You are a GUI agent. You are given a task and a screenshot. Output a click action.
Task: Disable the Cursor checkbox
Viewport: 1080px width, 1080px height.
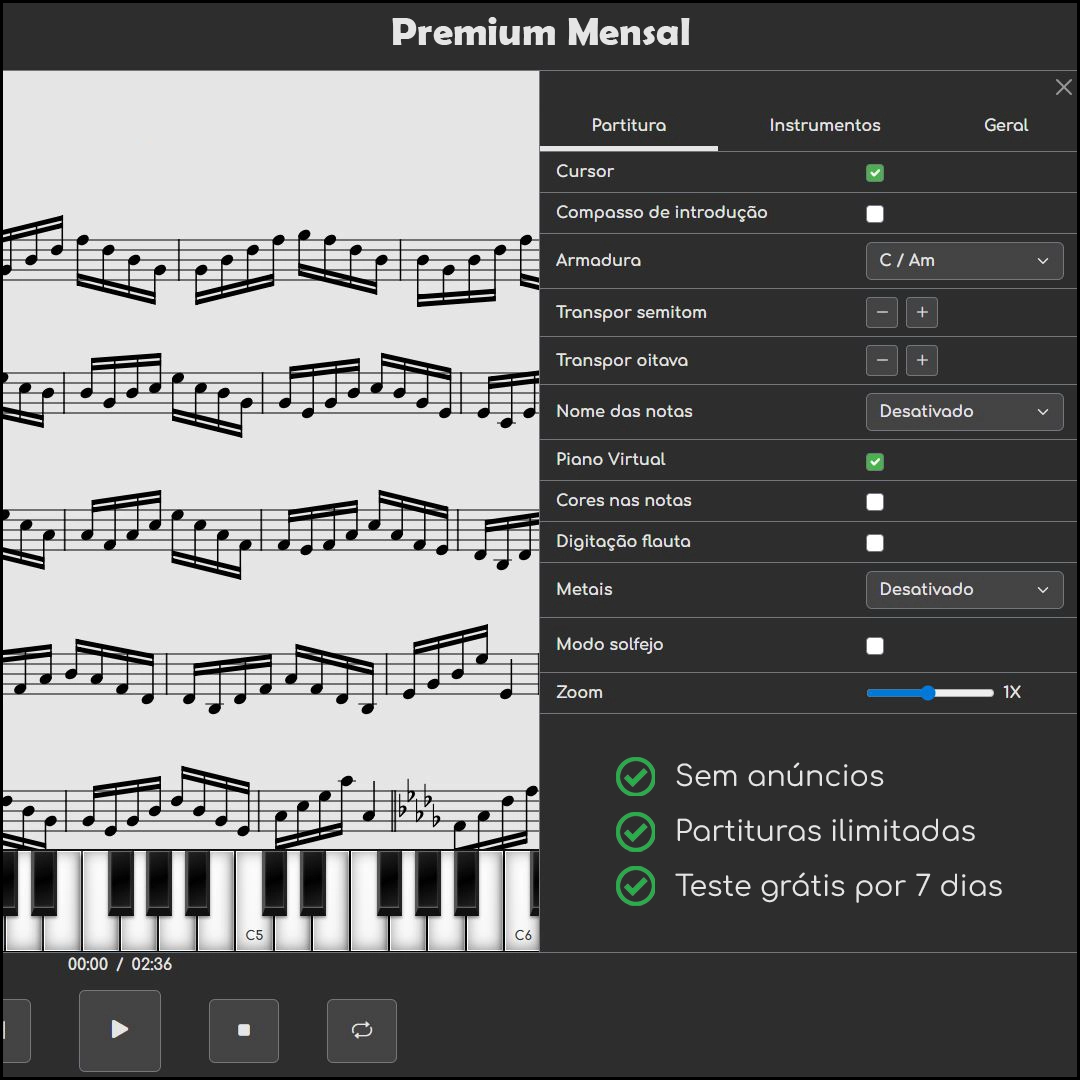(875, 173)
